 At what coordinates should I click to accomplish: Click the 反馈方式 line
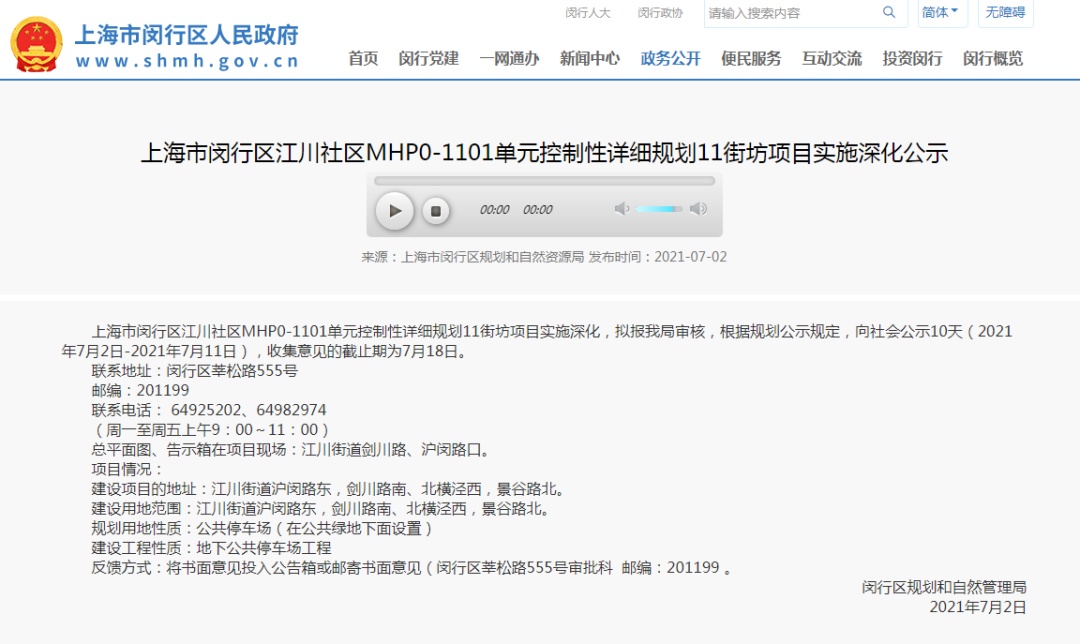pos(412,568)
